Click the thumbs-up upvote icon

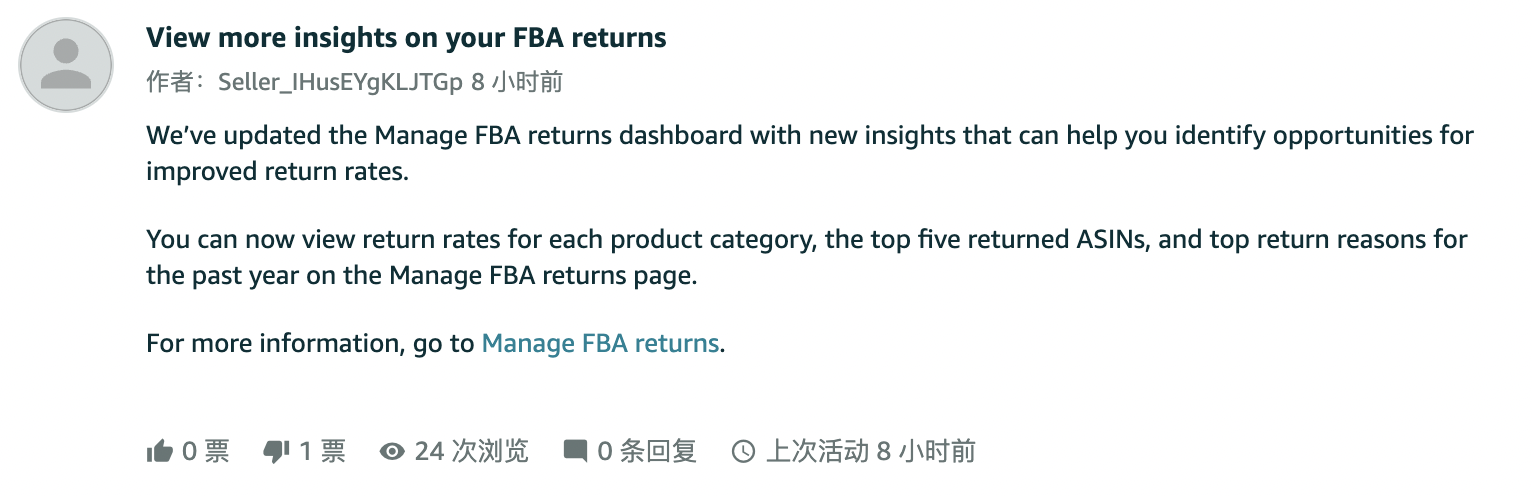point(160,452)
